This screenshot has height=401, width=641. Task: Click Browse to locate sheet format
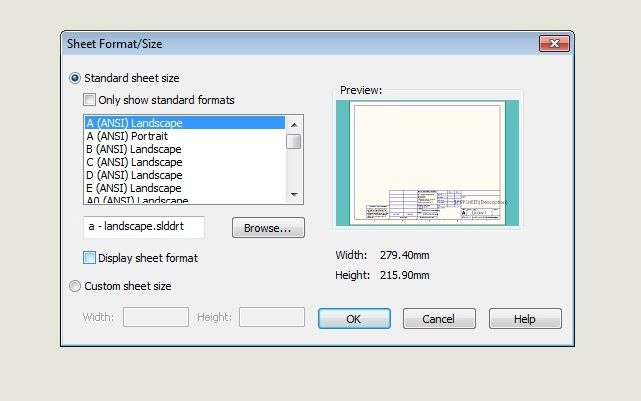[x=268, y=228]
